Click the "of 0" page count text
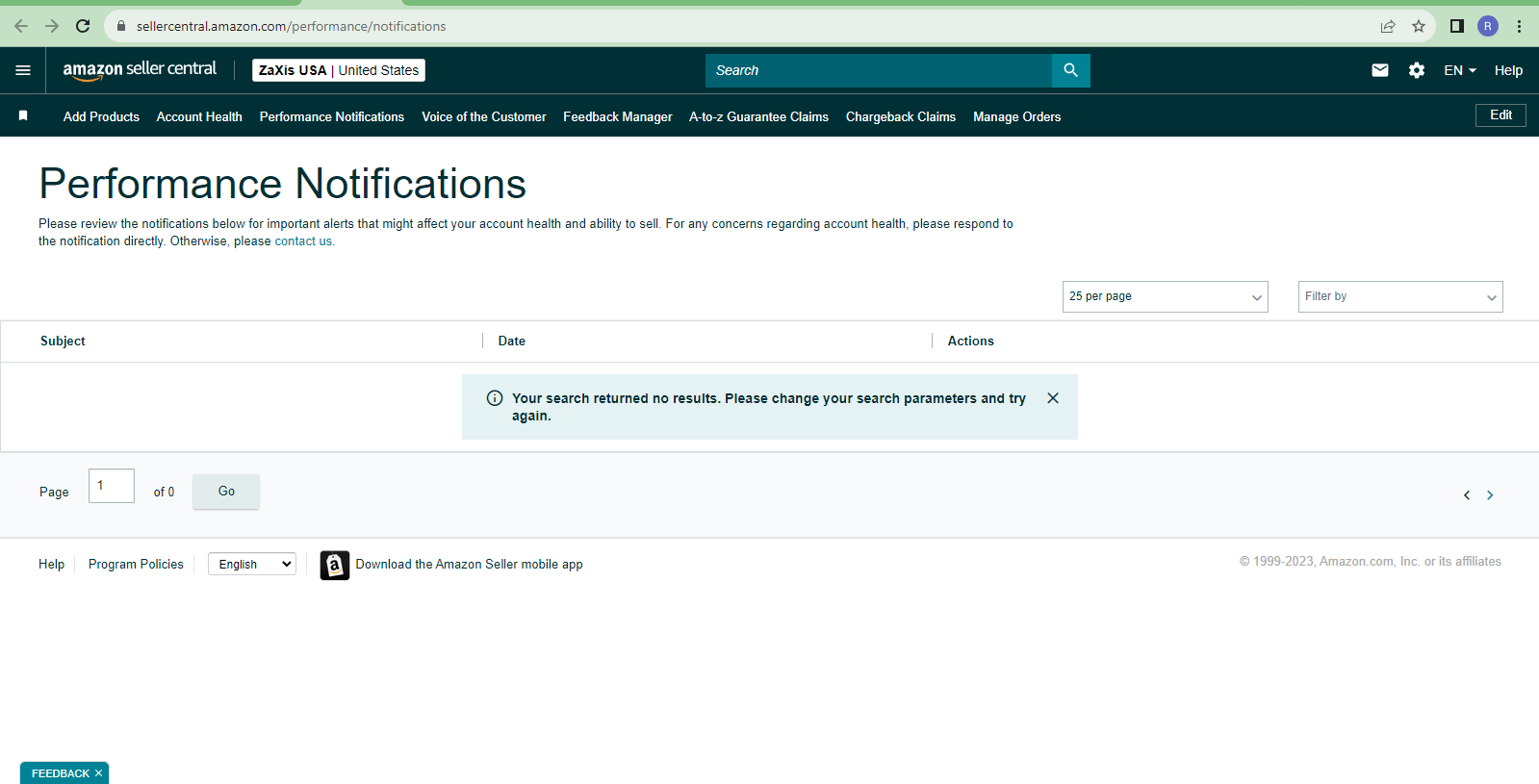1539x784 pixels. click(164, 492)
